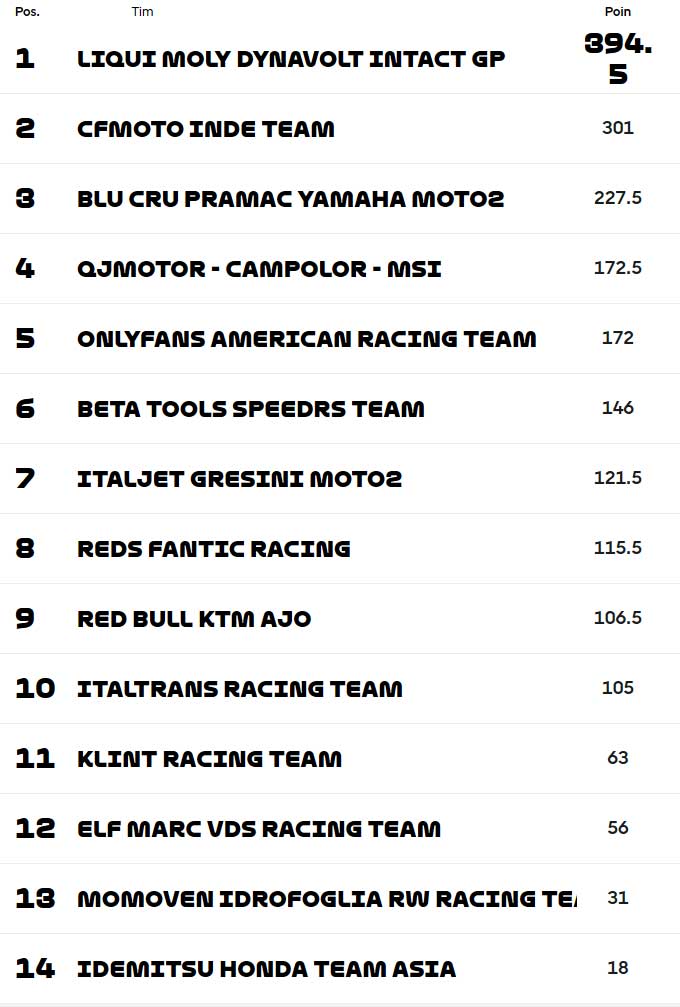This screenshot has width=680, height=1007.
Task: Open Klint Racing Team entry
Action: (340, 758)
